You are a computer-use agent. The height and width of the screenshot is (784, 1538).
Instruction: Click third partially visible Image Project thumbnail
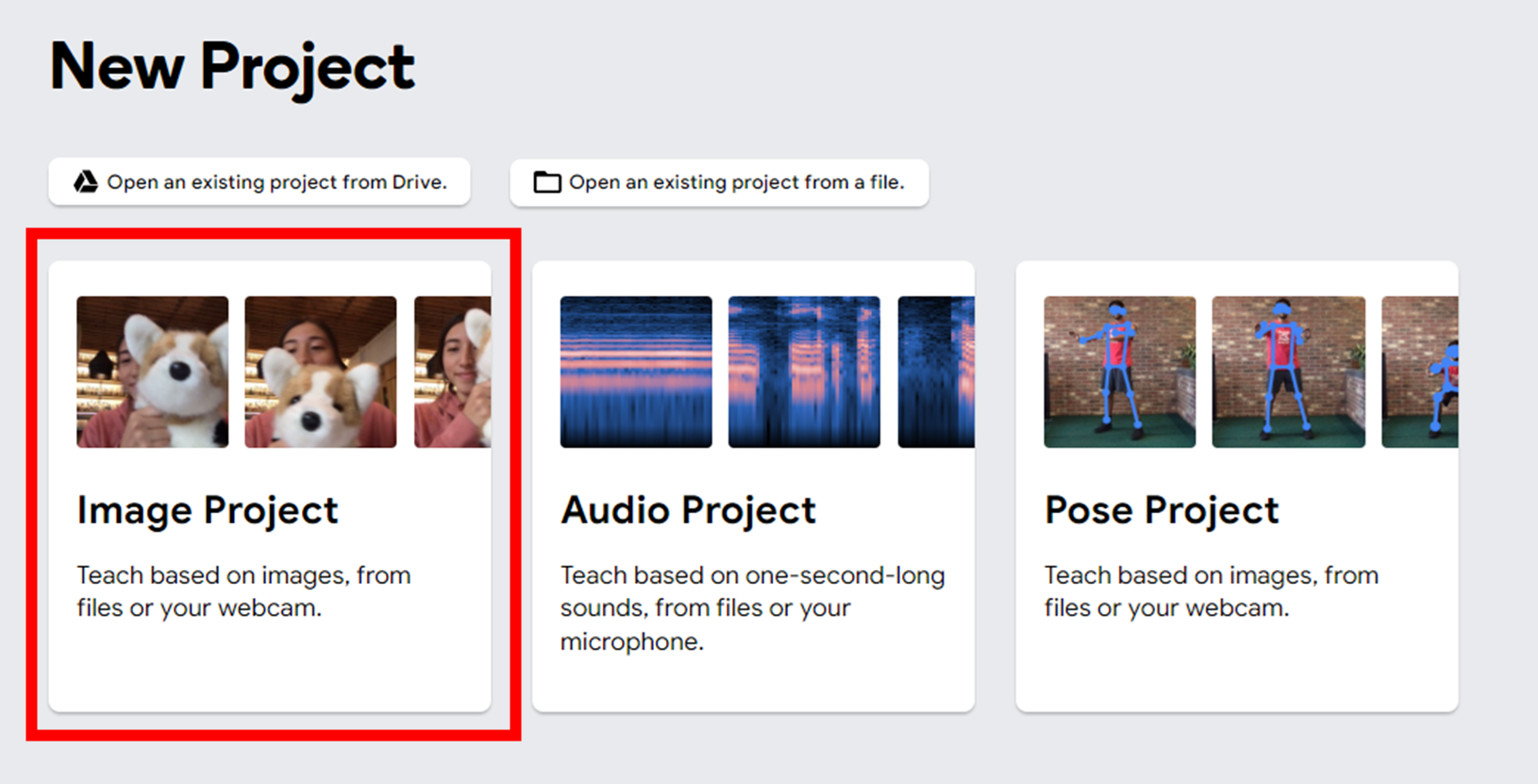pos(453,372)
